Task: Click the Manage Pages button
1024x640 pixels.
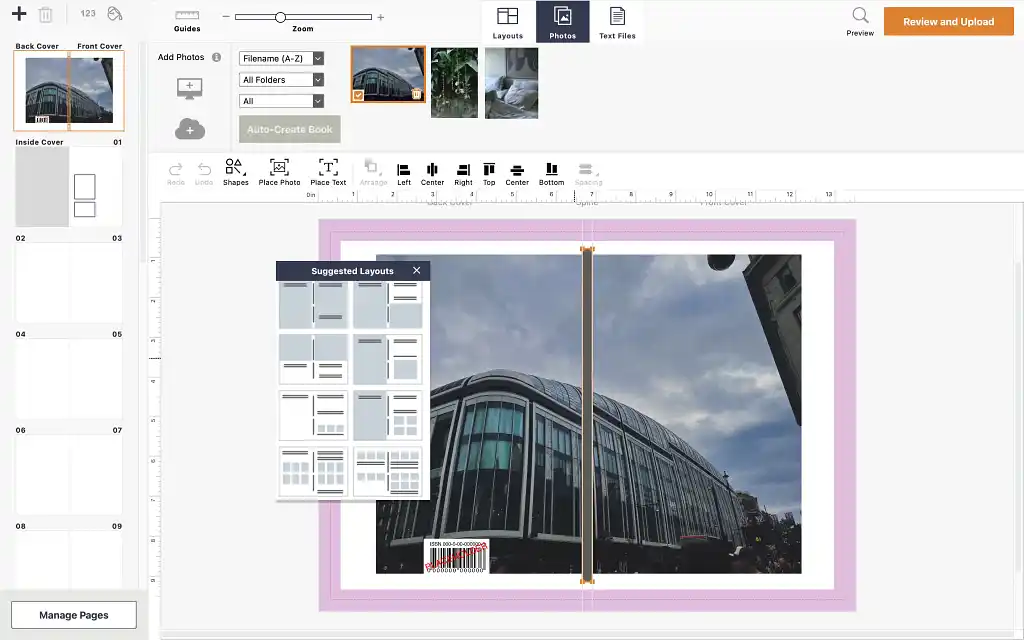Action: tap(74, 615)
